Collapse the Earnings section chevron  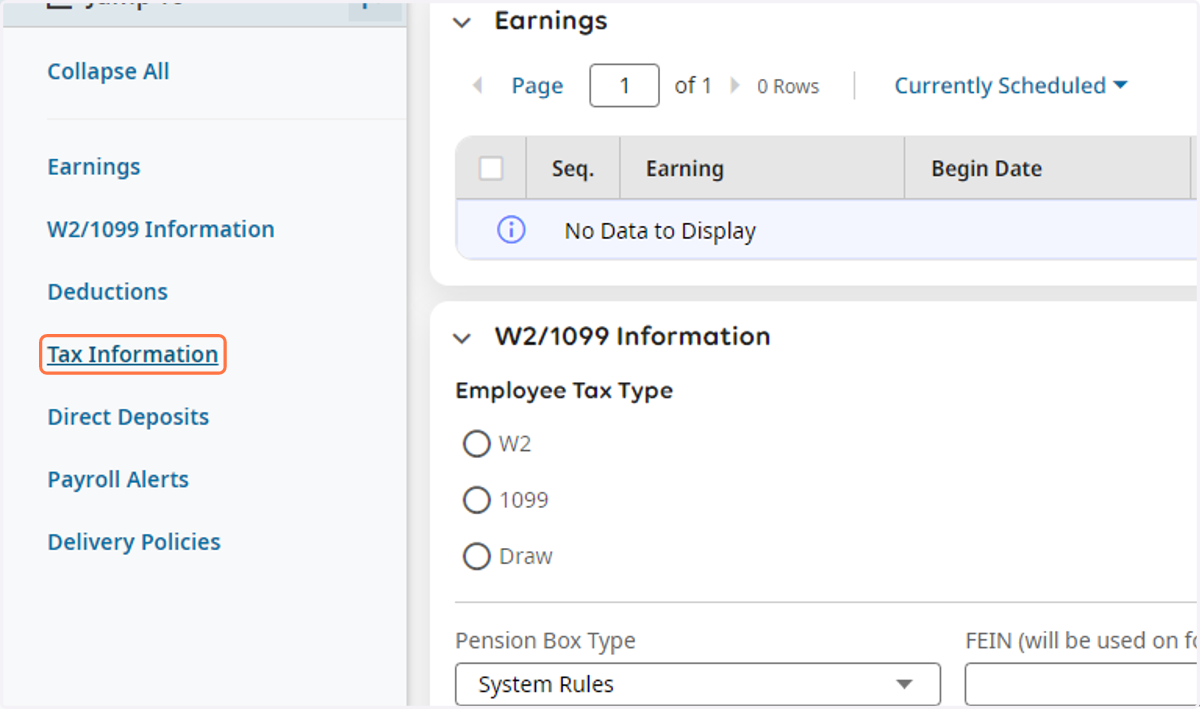point(462,23)
